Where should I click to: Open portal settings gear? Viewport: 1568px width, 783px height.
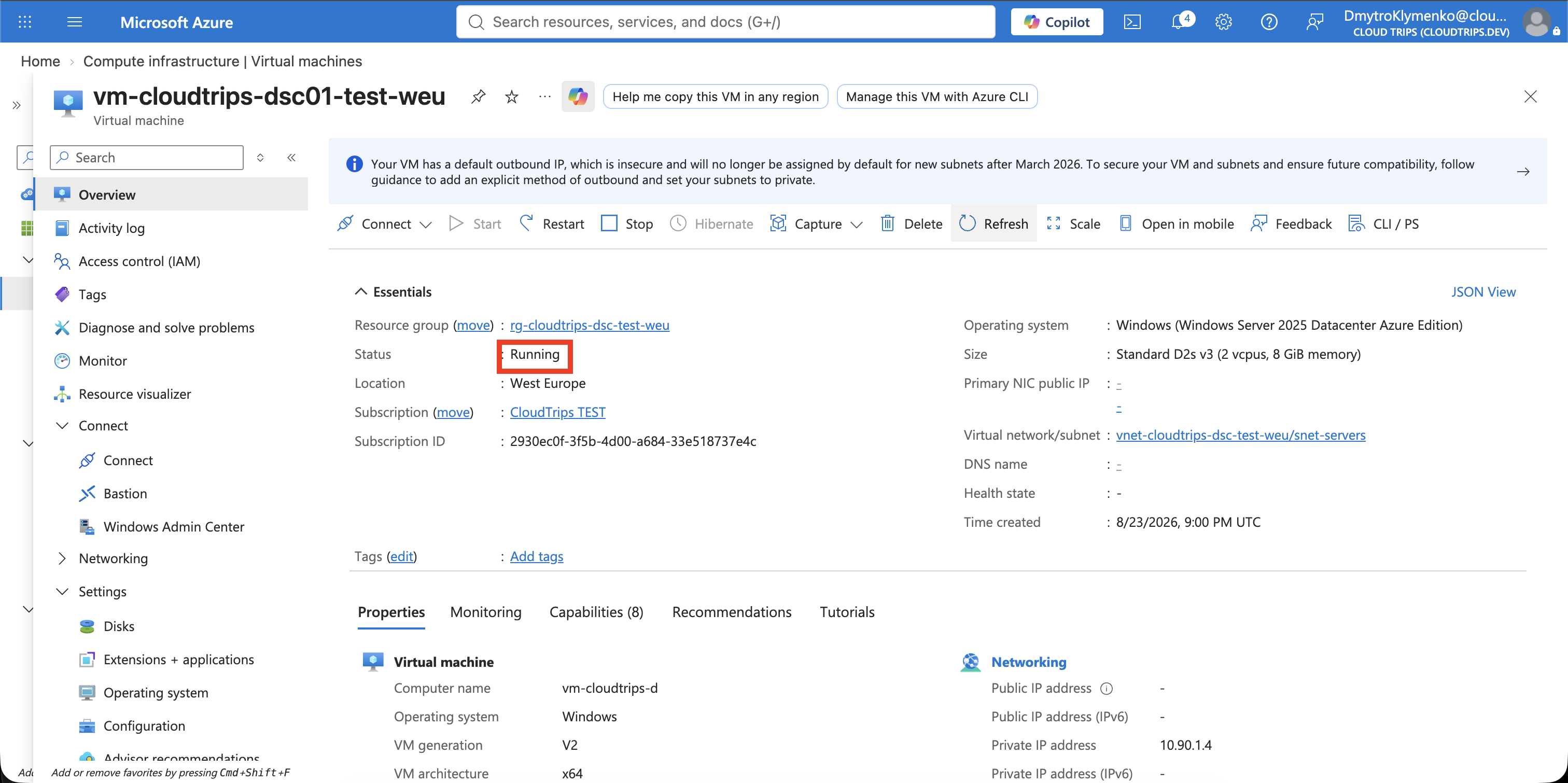pyautogui.click(x=1224, y=22)
